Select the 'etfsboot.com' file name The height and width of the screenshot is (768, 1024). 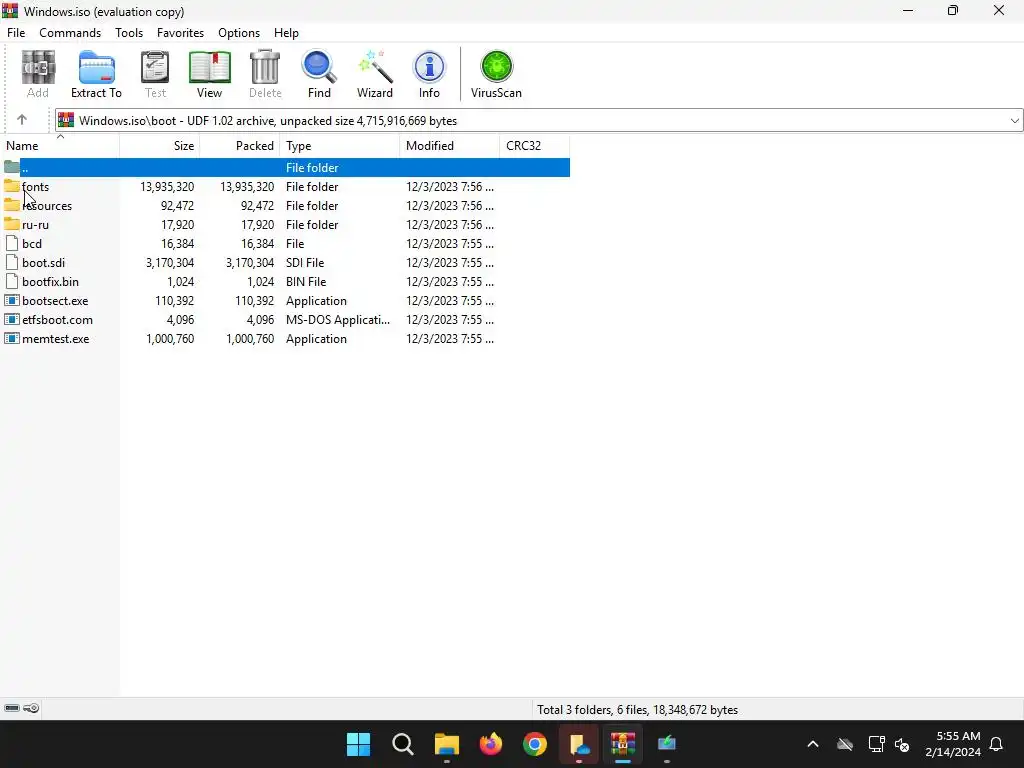coord(57,319)
